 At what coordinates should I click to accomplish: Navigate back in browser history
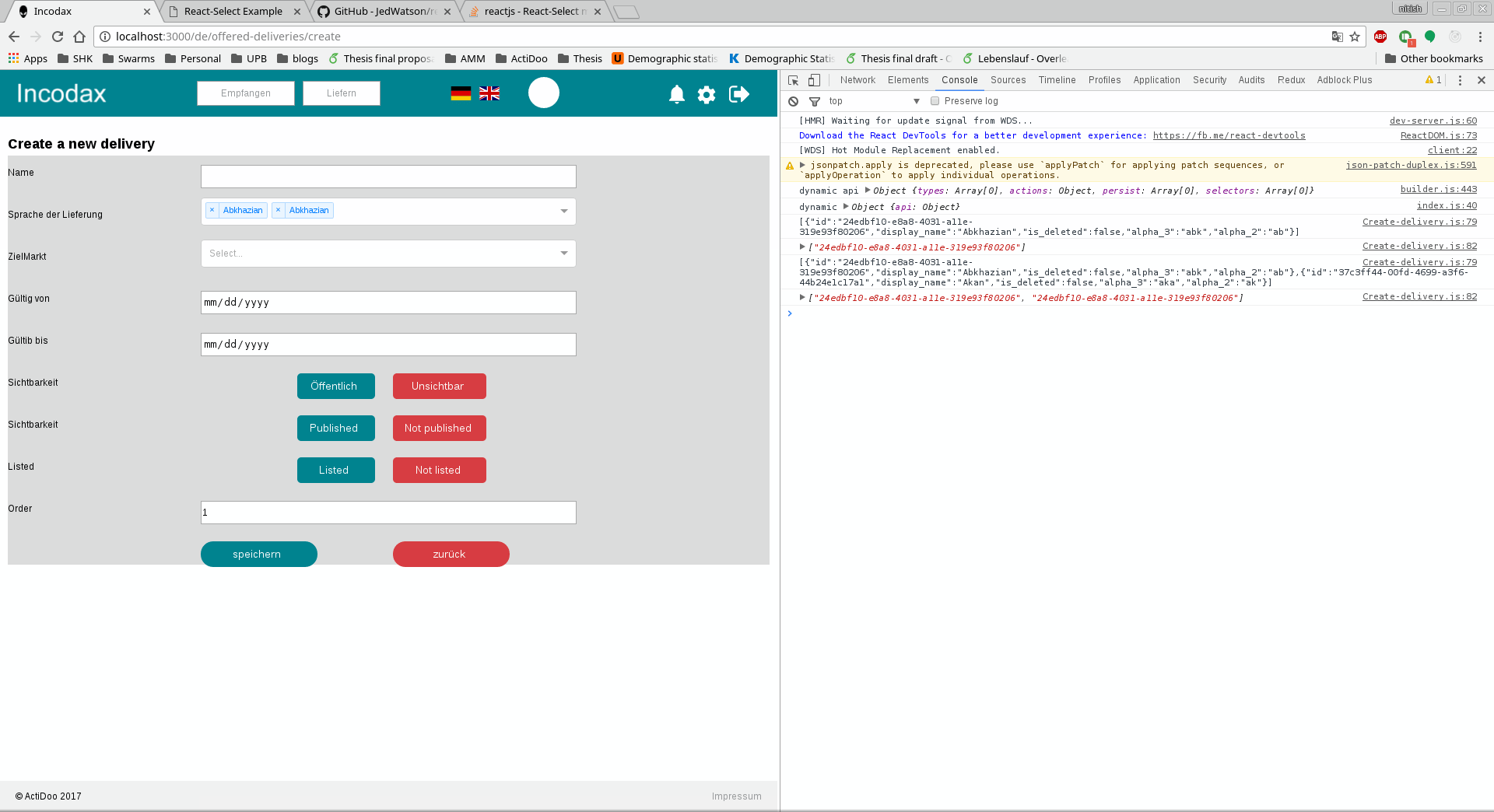[14, 37]
